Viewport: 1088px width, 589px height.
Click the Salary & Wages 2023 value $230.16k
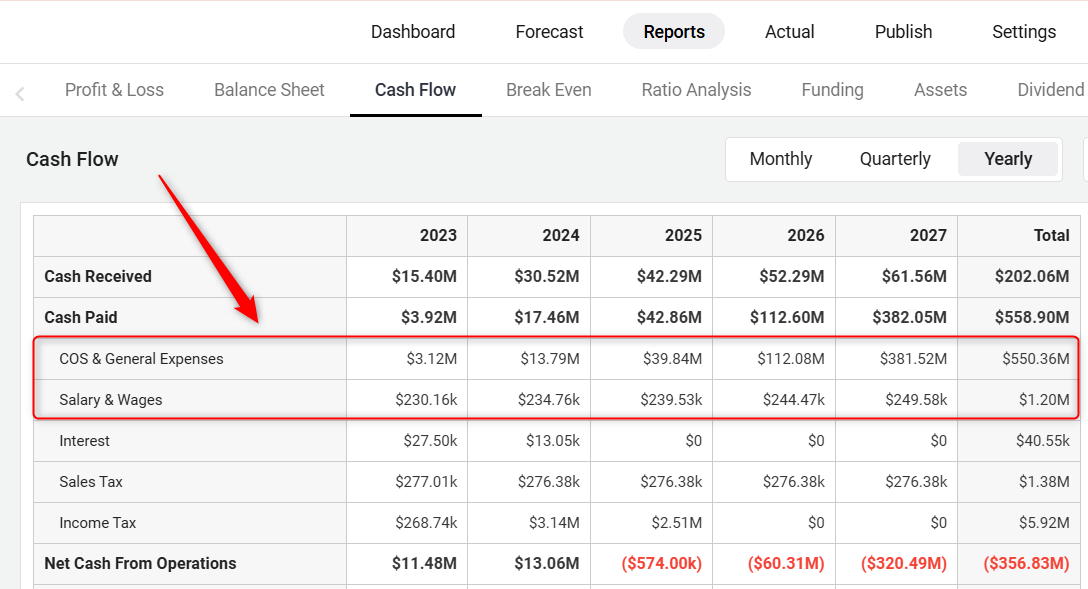pos(426,400)
